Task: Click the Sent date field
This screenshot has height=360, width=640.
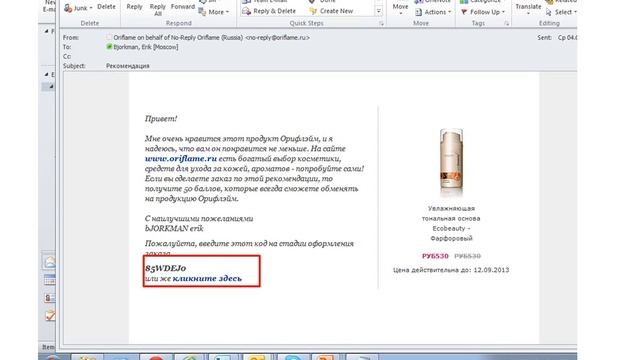Action: click(567, 38)
